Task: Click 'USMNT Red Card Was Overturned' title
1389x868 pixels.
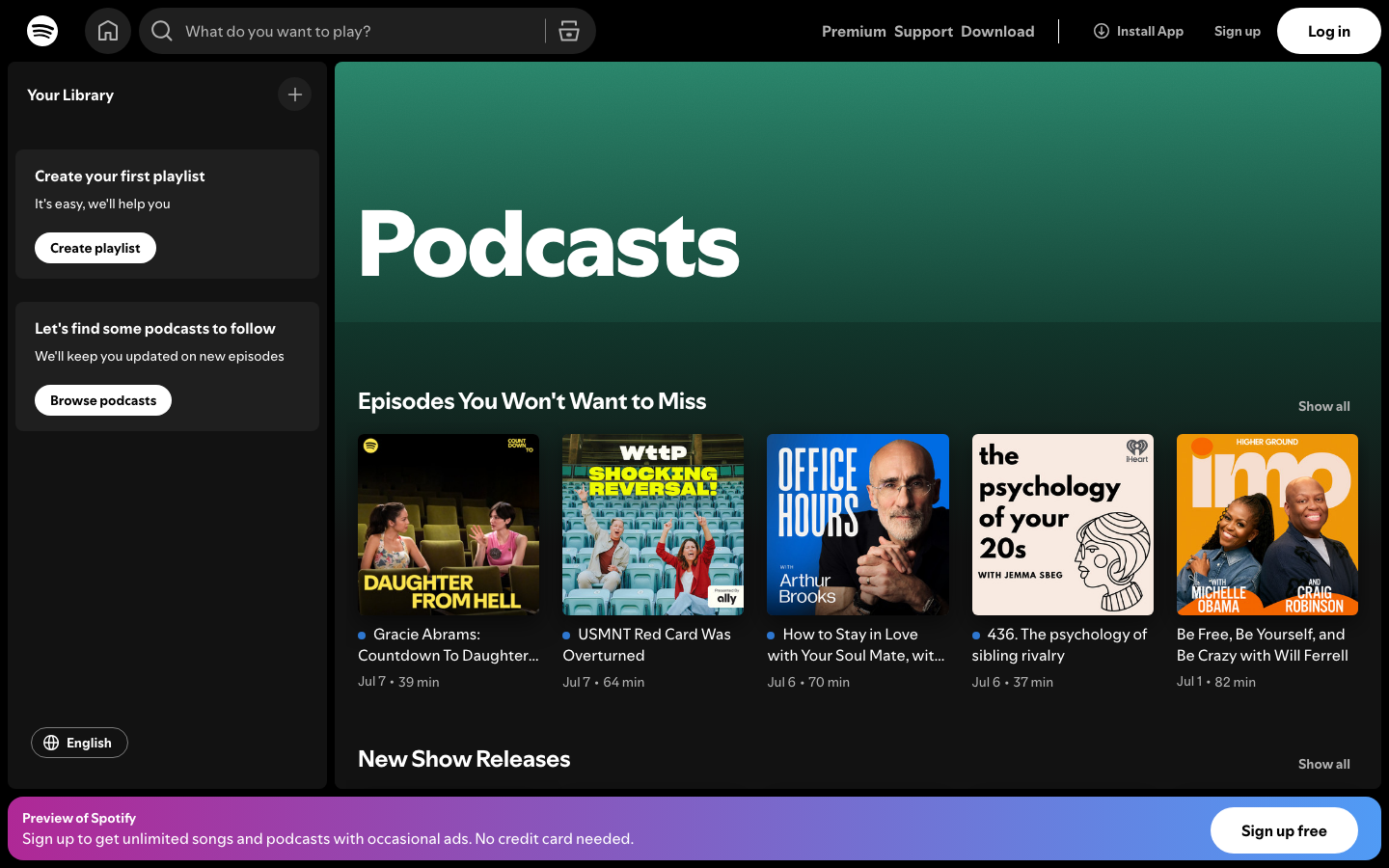Action: coord(653,644)
